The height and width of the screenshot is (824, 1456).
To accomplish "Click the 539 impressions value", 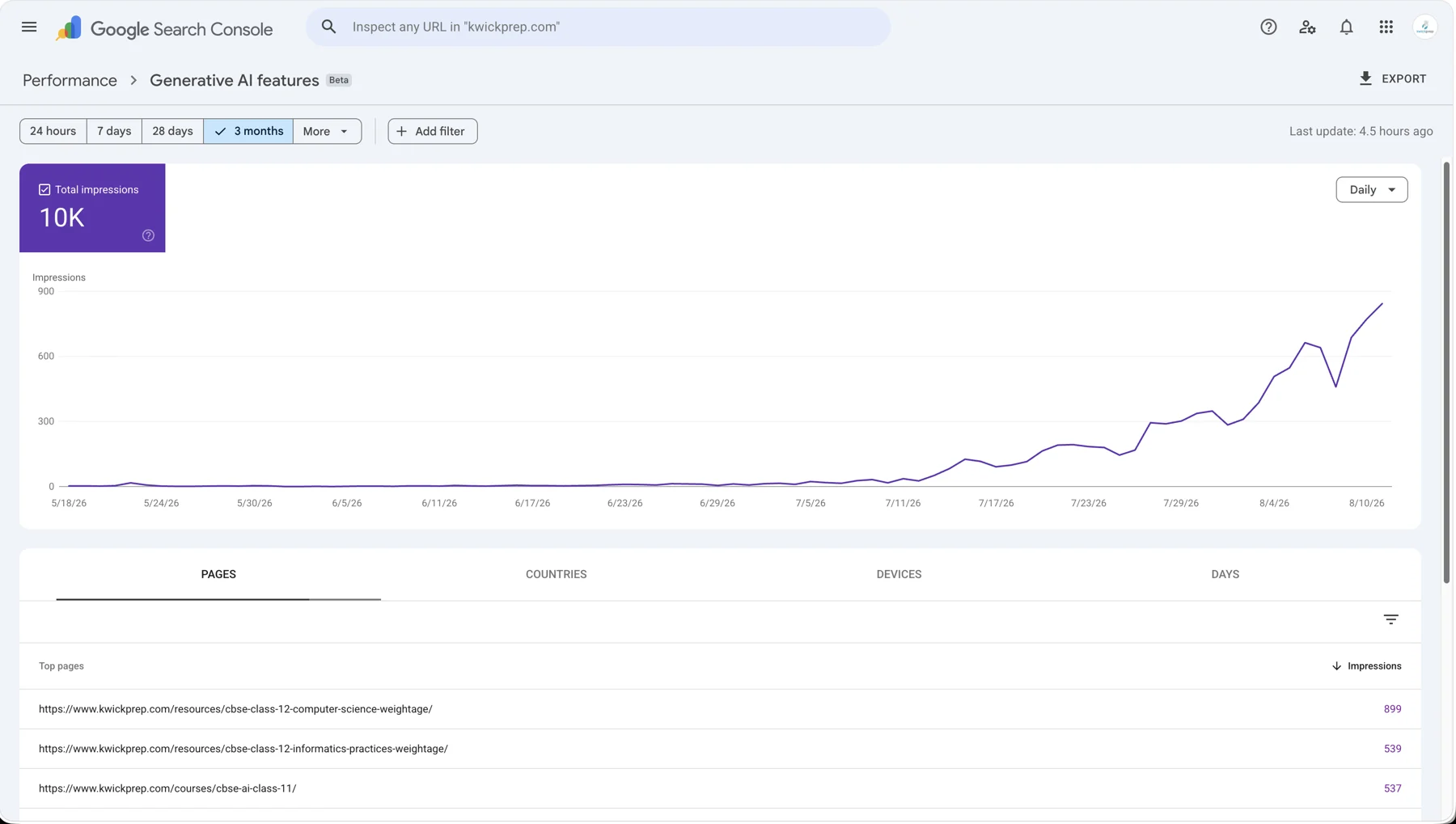I will point(1392,749).
